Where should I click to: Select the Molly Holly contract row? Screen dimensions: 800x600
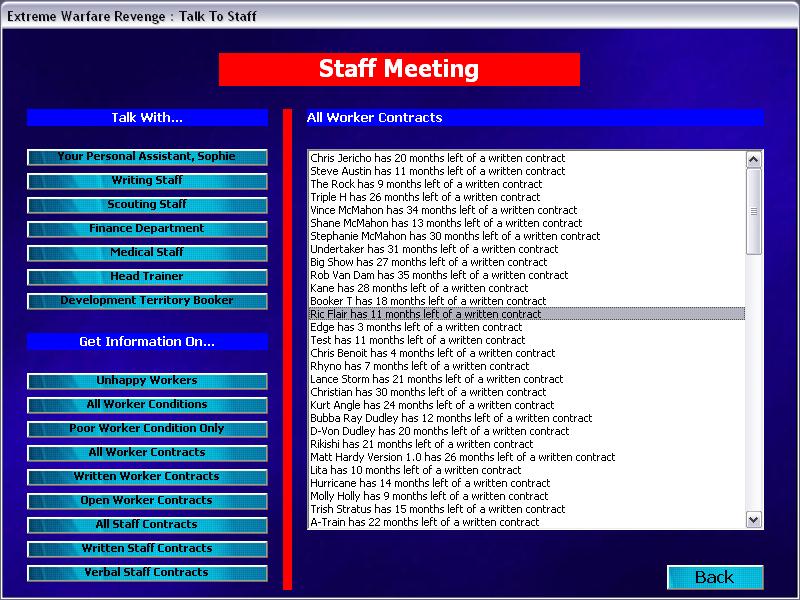(x=527, y=496)
